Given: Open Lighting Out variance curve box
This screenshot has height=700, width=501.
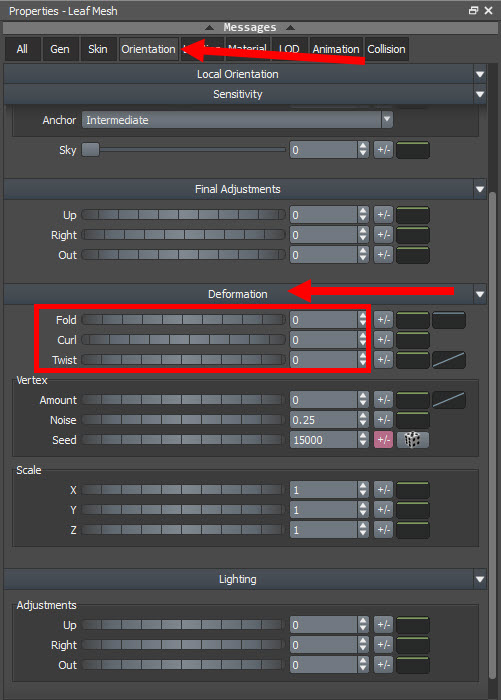Looking at the screenshot, I should (413, 665).
